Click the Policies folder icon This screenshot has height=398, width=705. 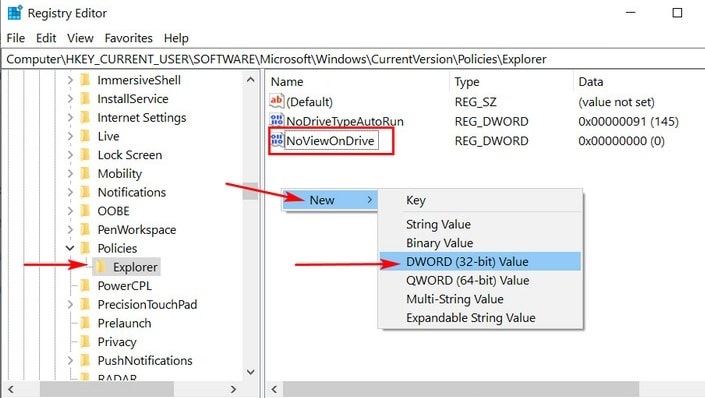point(85,248)
